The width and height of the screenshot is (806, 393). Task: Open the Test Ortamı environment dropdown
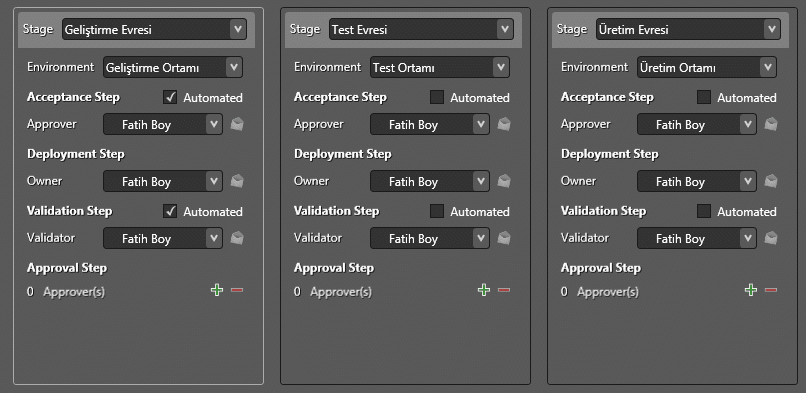440,67
